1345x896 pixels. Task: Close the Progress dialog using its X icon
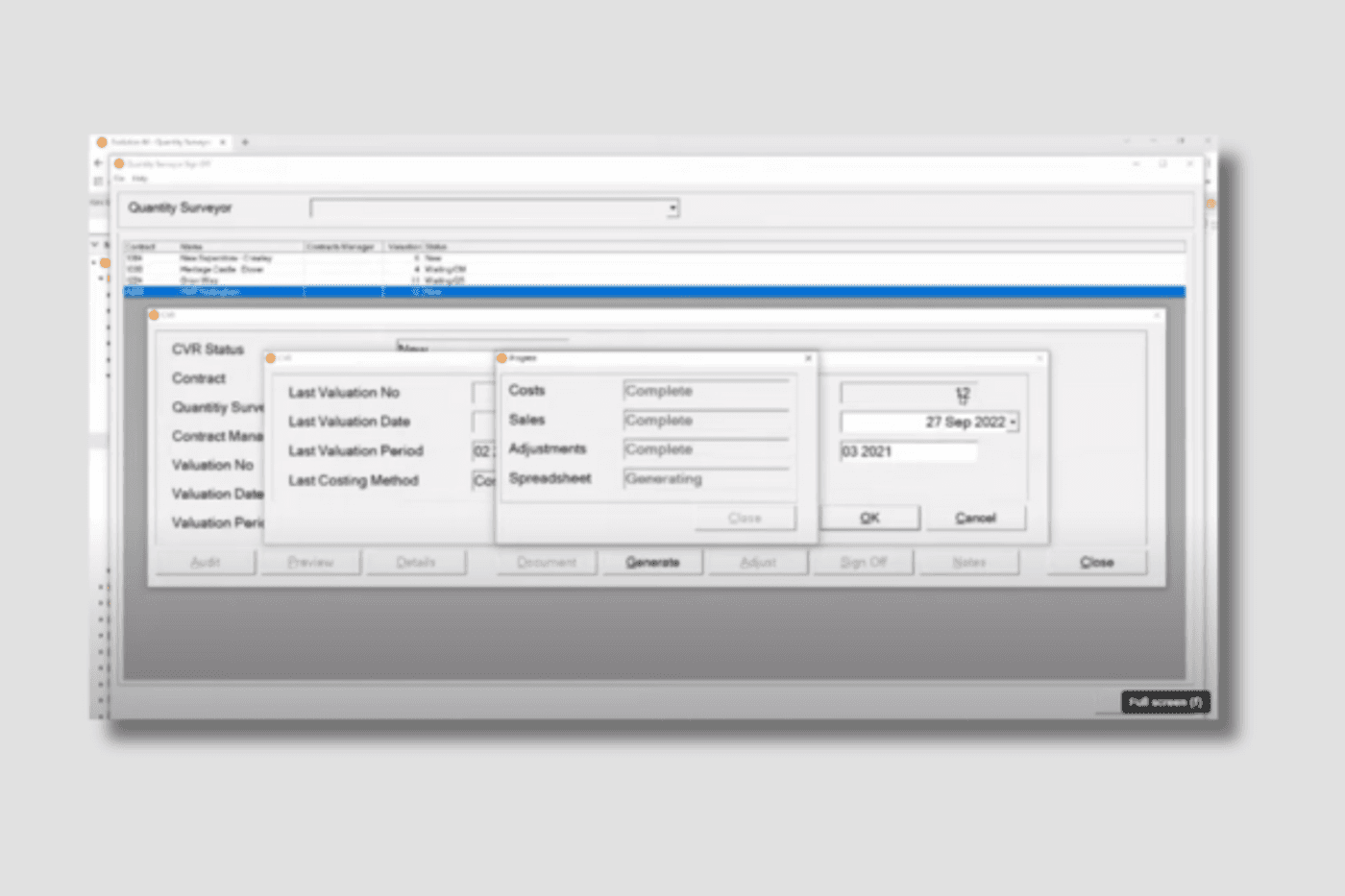[808, 357]
